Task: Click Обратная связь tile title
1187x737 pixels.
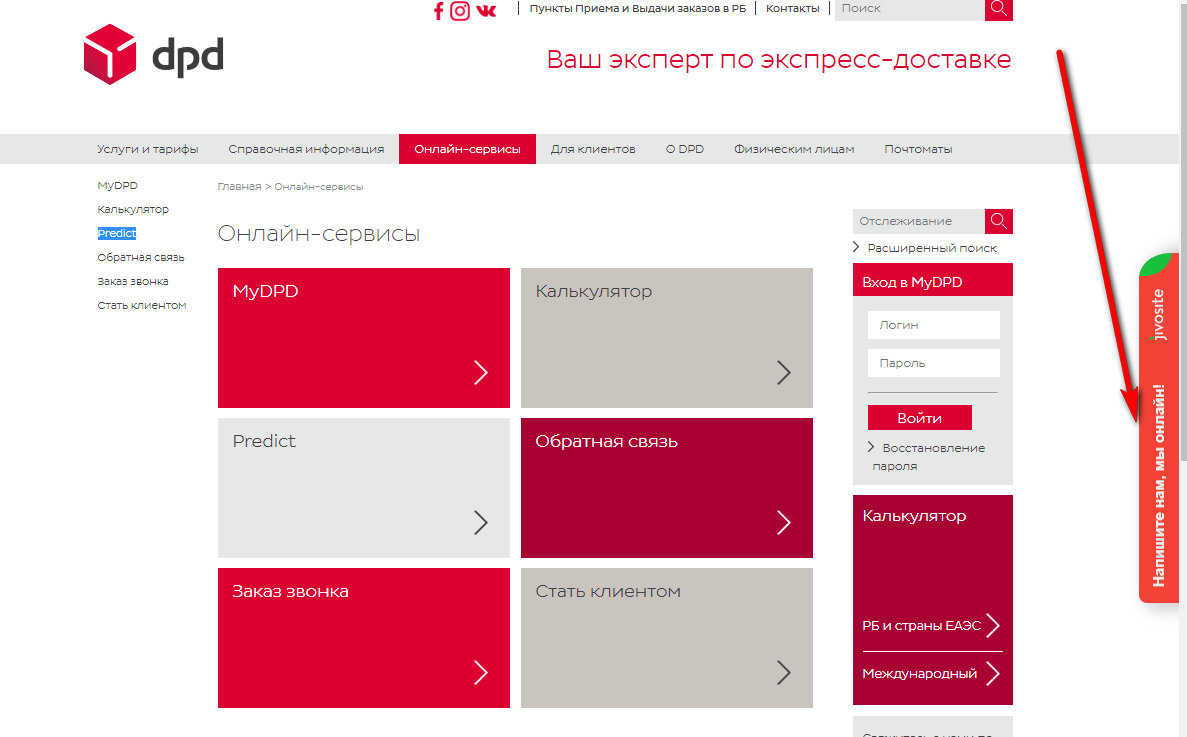Action: [x=606, y=442]
